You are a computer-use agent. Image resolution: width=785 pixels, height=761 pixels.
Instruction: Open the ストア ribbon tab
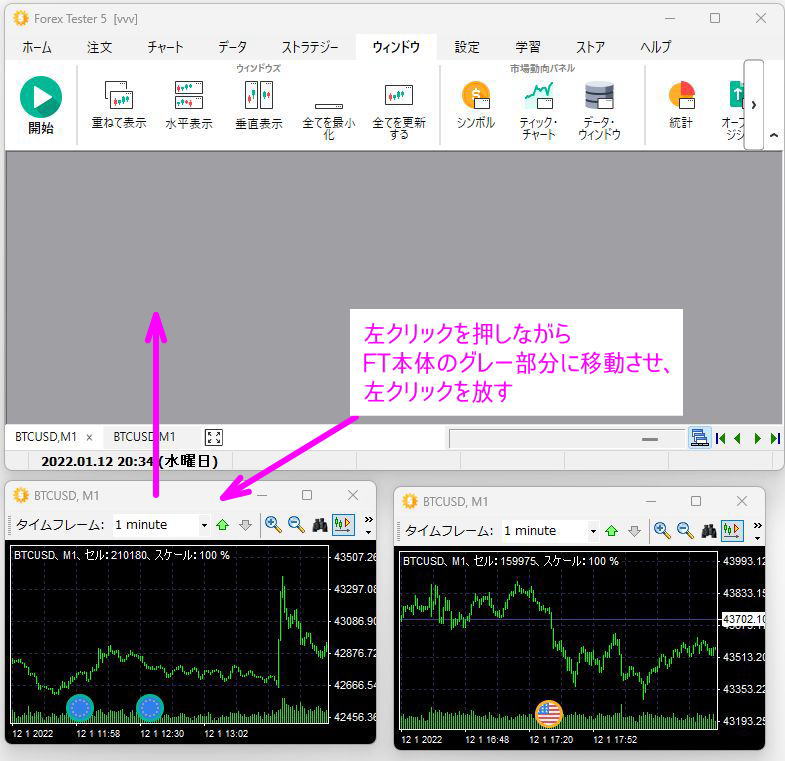590,47
